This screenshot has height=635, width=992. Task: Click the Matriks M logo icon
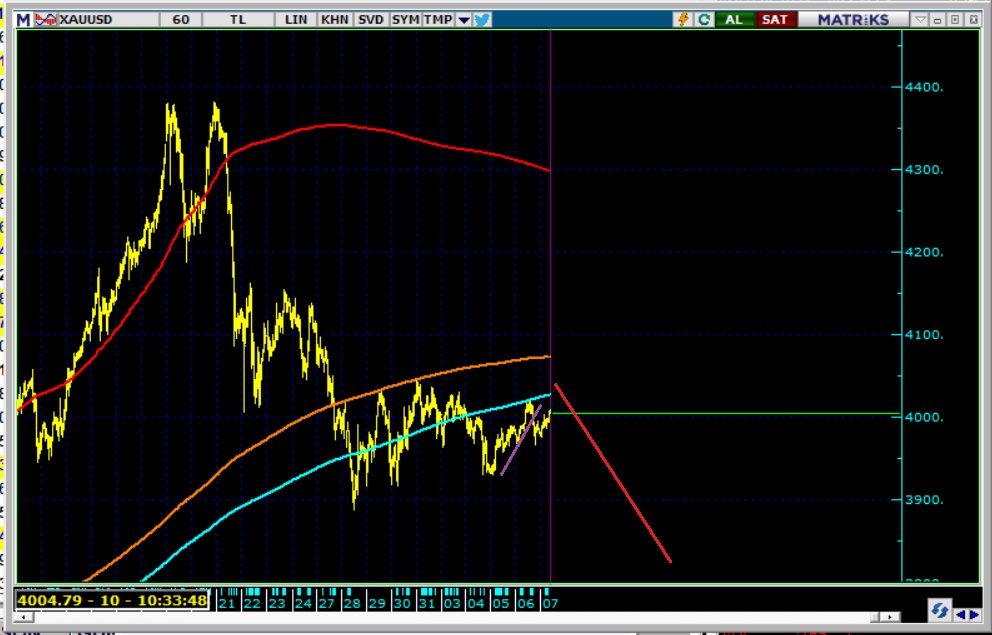coord(23,19)
